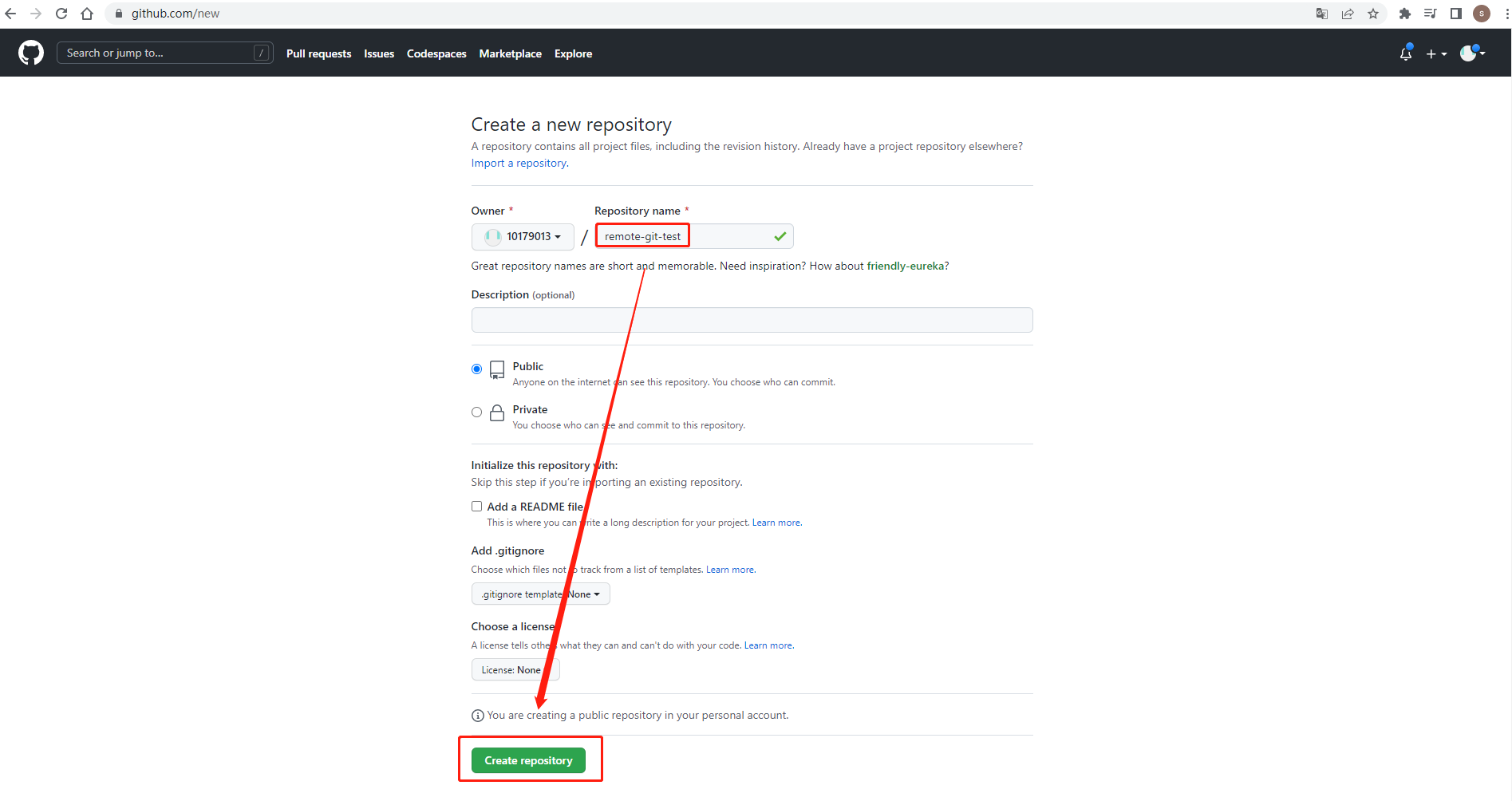Open the License: None dropdown
The height and width of the screenshot is (801, 1512).
pyautogui.click(x=515, y=669)
